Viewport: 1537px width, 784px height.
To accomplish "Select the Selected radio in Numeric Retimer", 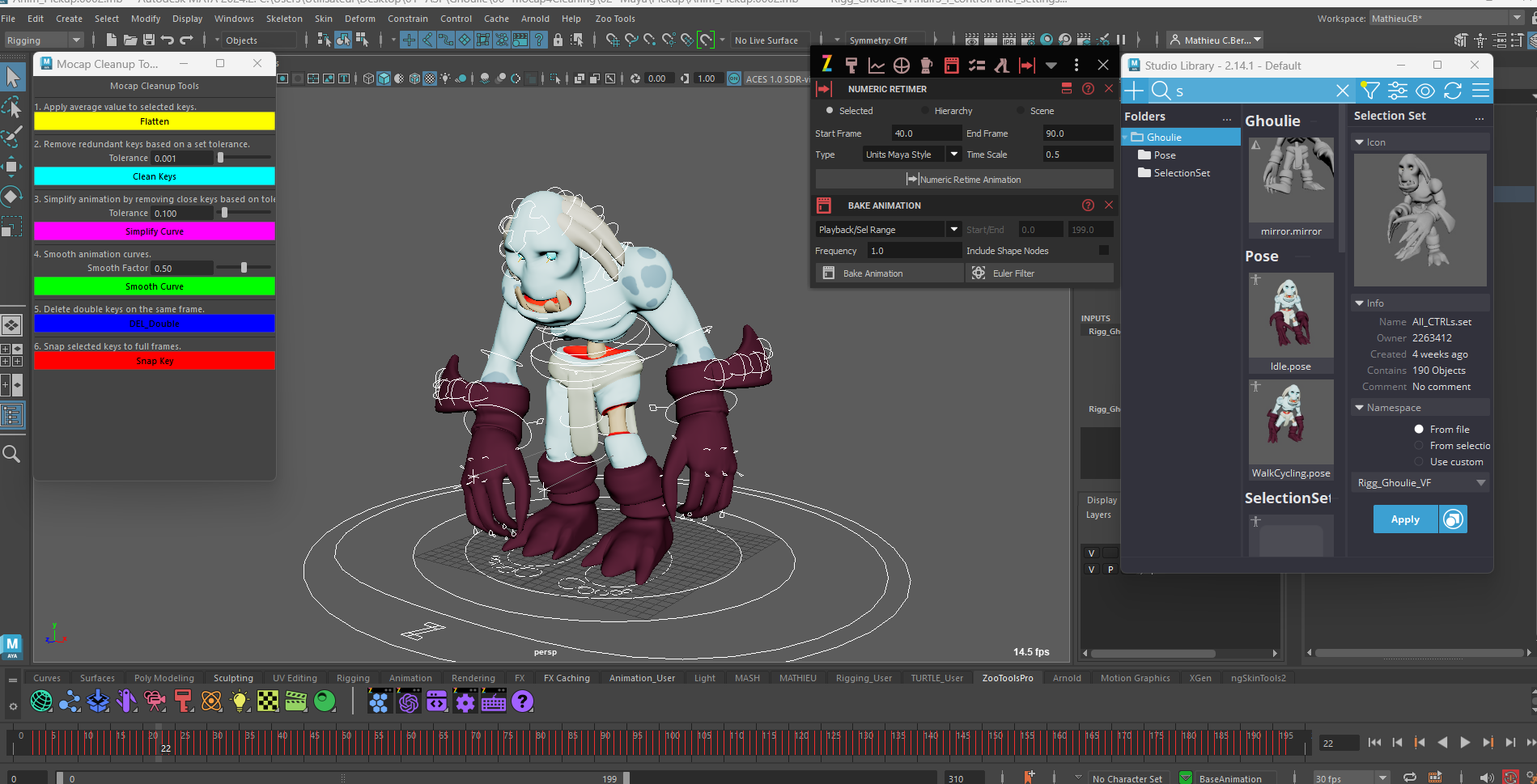I will click(x=830, y=111).
